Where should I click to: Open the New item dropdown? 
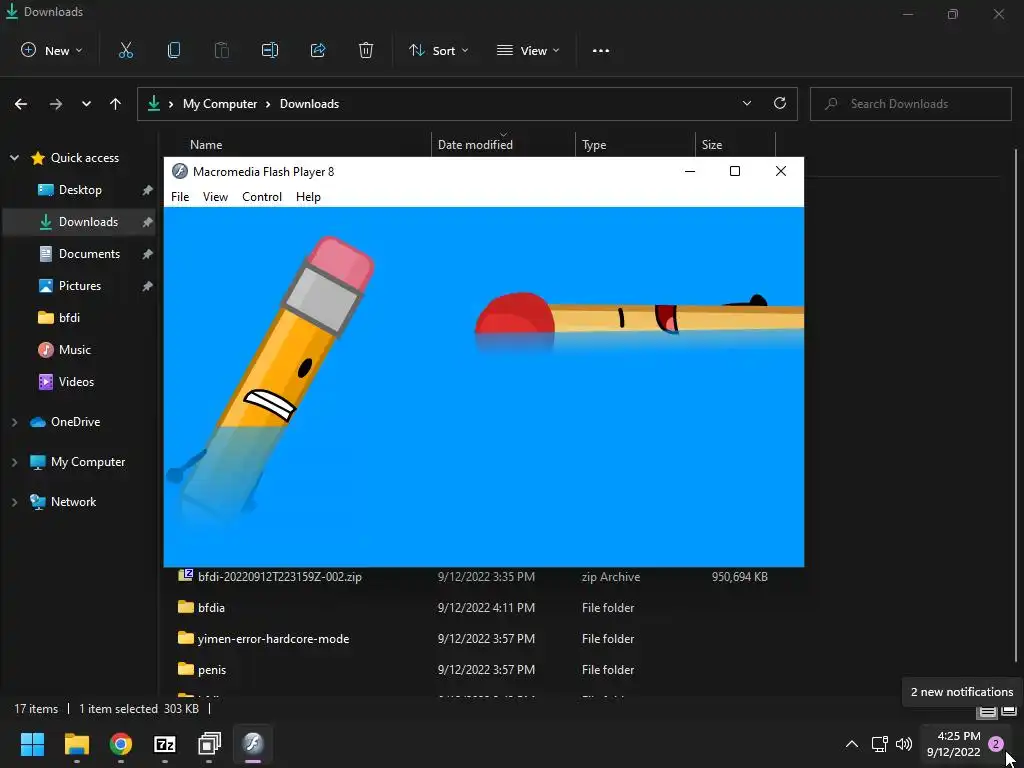click(52, 50)
